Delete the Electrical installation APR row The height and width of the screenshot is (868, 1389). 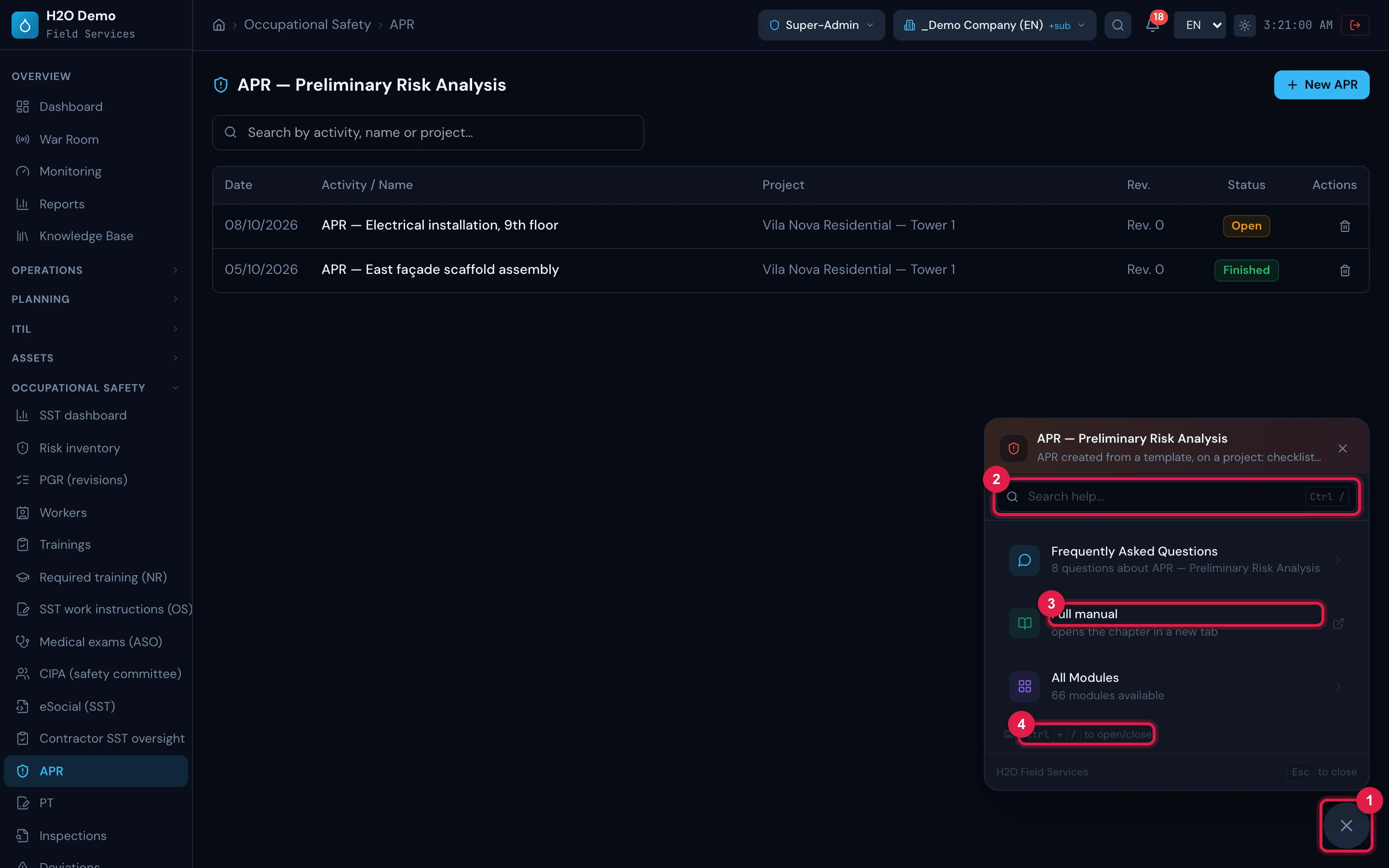coord(1345,226)
